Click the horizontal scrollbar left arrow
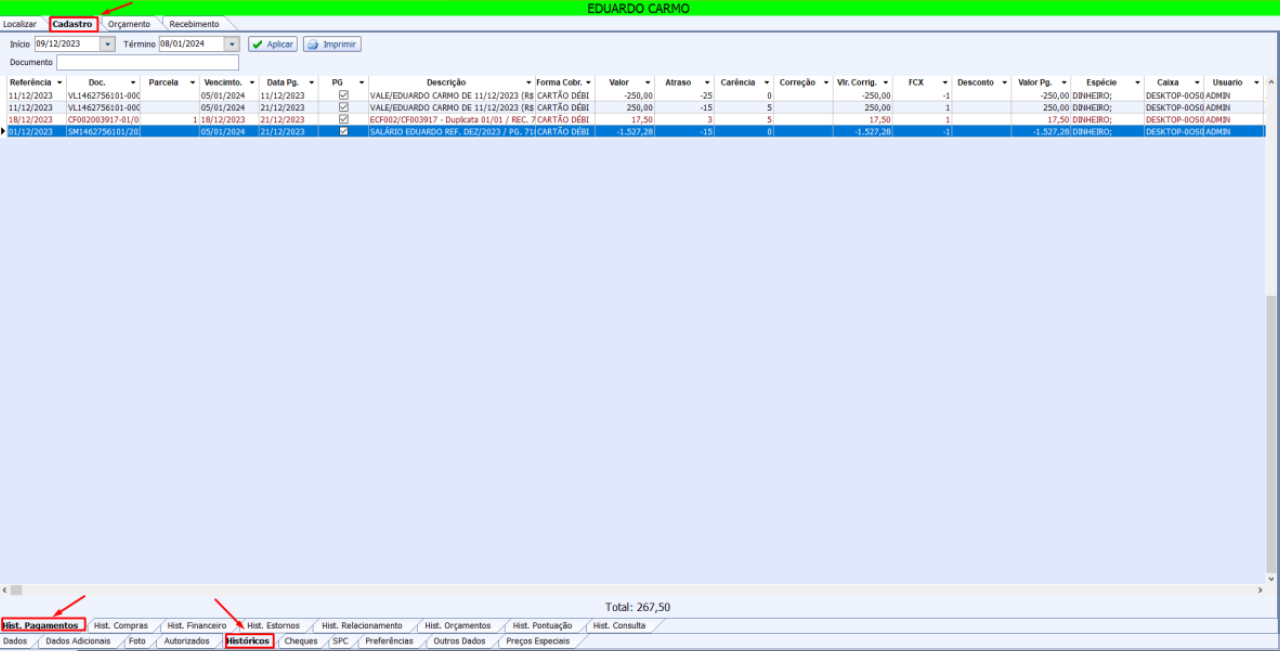Viewport: 1280px width, 651px height. (5, 591)
